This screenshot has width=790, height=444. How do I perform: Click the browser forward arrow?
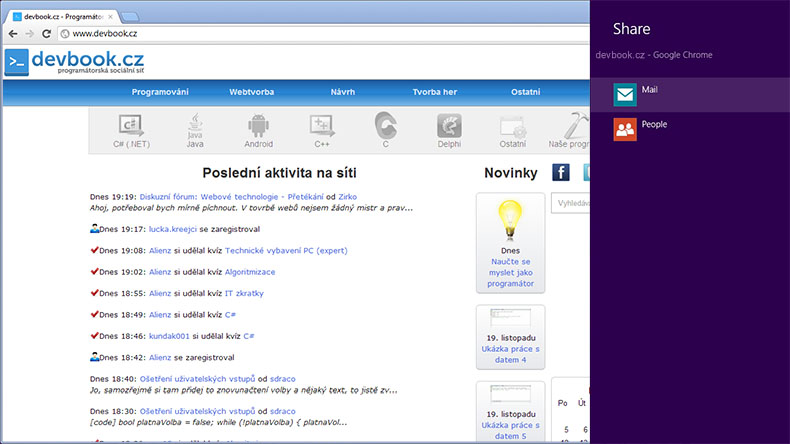pyautogui.click(x=30, y=34)
